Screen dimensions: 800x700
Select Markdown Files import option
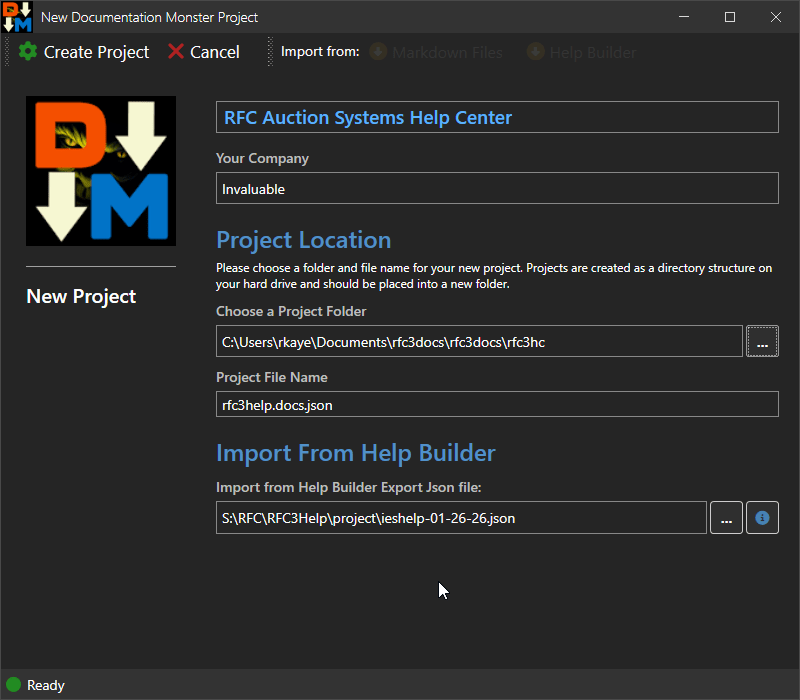437,52
